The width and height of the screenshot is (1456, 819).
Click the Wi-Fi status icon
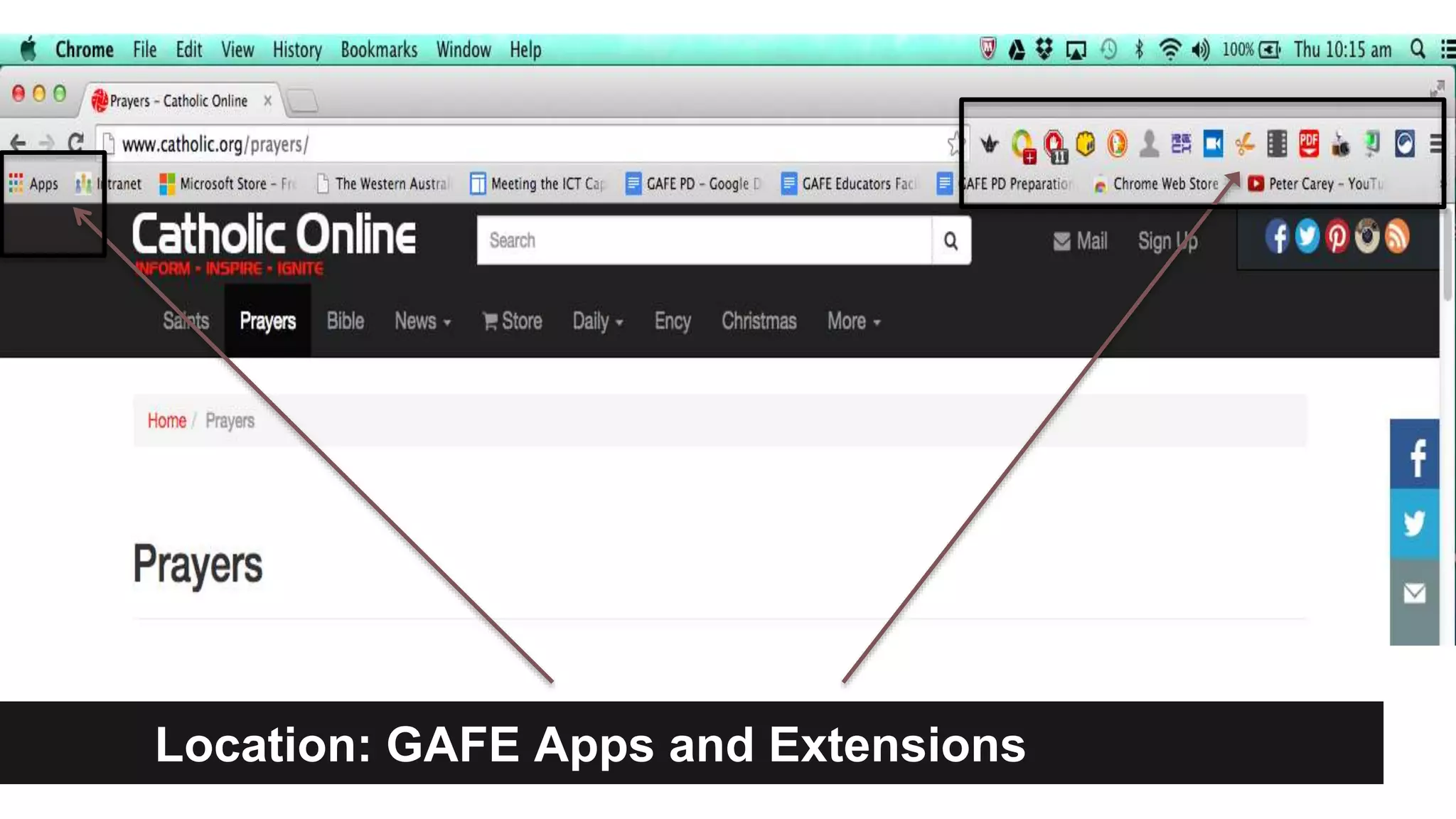pyautogui.click(x=1169, y=50)
